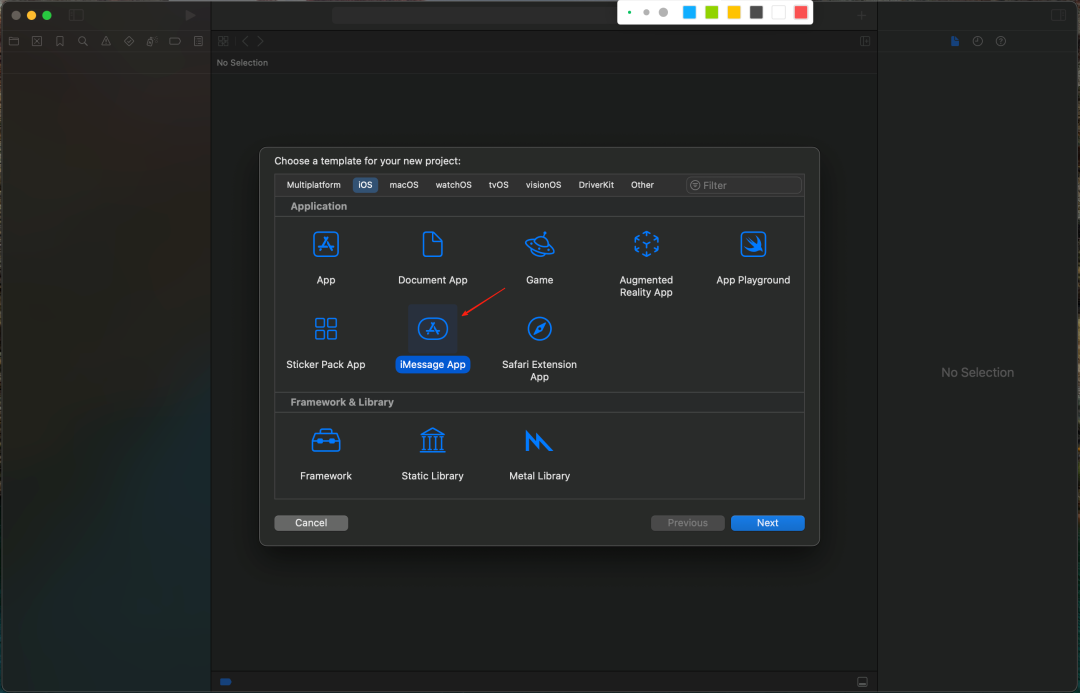Switch to the tvOS tab
This screenshot has height=693, width=1080.
499,185
